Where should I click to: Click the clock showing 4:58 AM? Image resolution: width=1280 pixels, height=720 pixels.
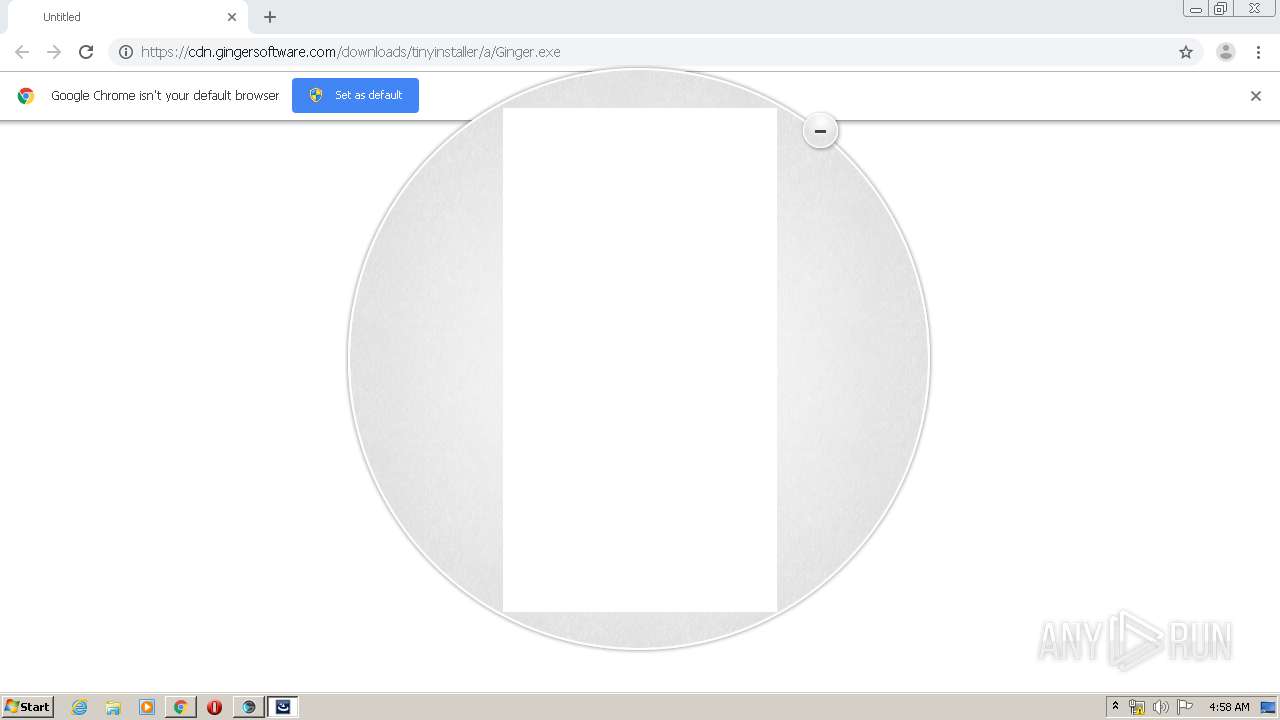tap(1229, 707)
